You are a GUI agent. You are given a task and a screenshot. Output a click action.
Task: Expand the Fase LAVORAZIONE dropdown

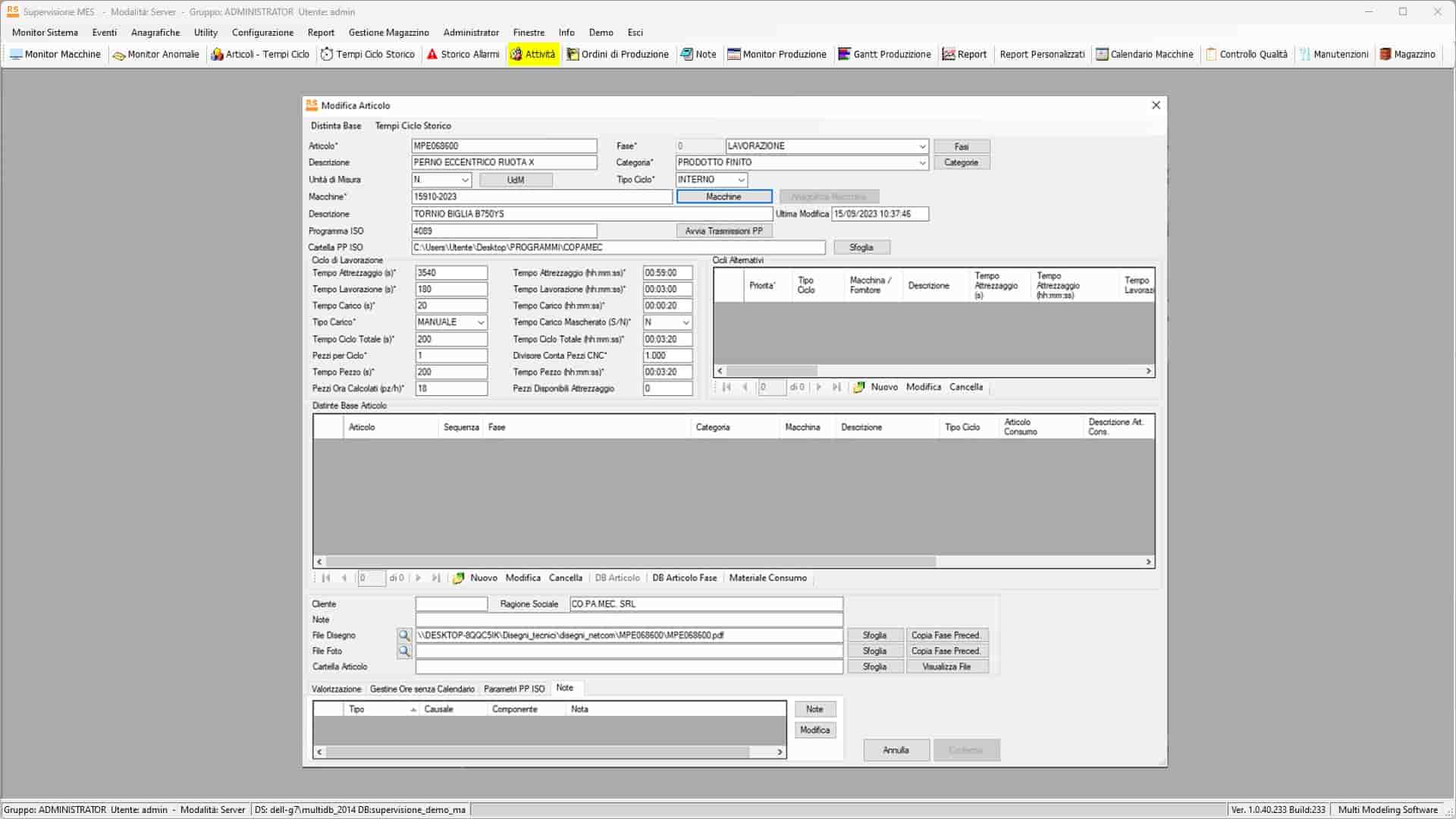pyautogui.click(x=922, y=146)
